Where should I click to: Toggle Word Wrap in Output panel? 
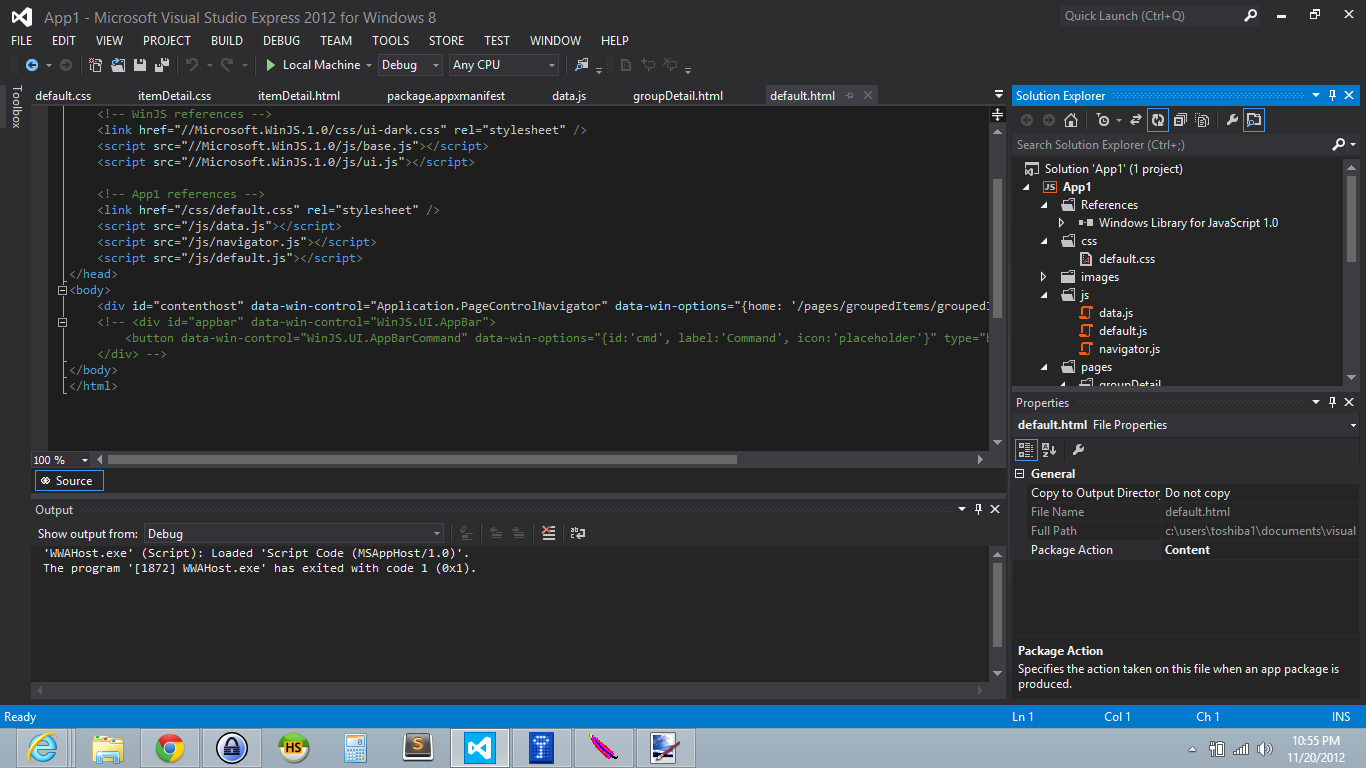coord(577,533)
